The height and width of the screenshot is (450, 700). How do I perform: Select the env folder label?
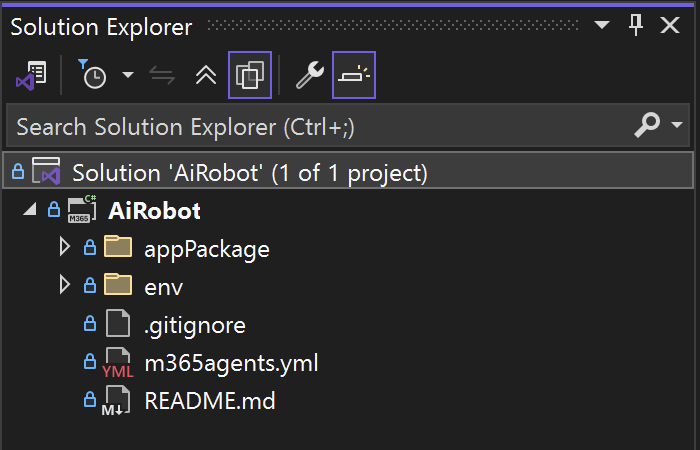163,287
